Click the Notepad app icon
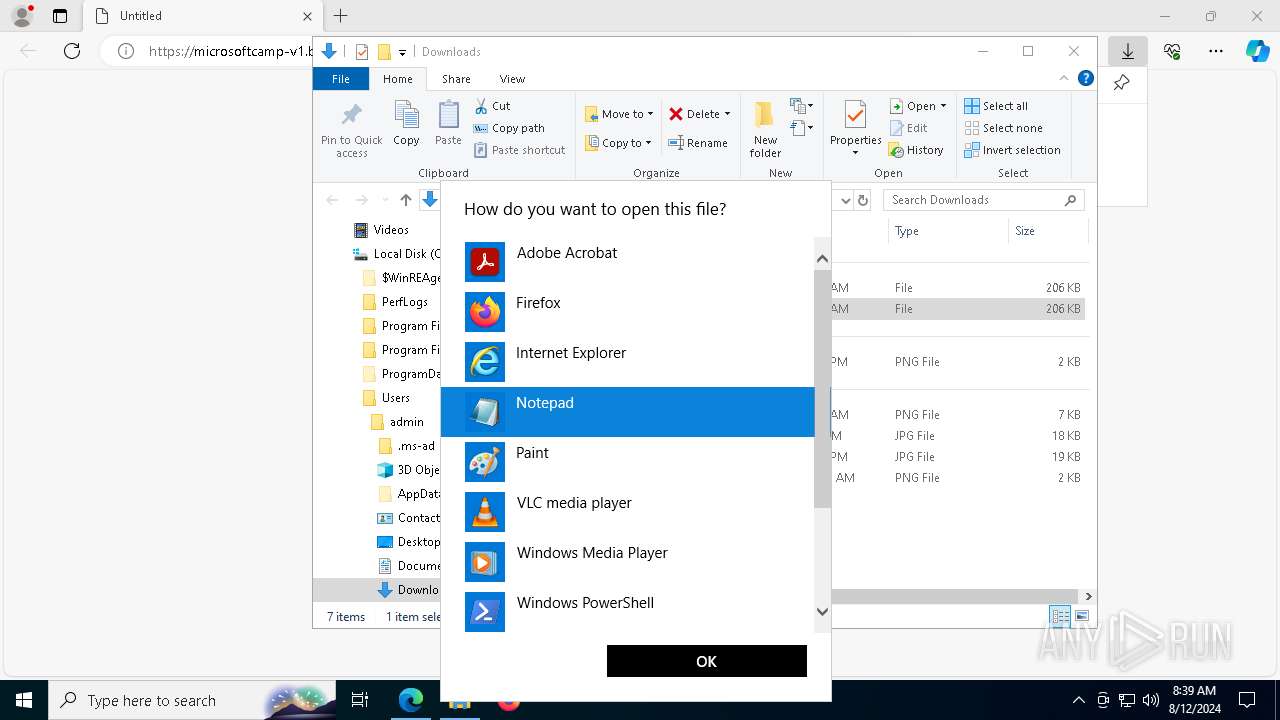The height and width of the screenshot is (720, 1280). [485, 412]
